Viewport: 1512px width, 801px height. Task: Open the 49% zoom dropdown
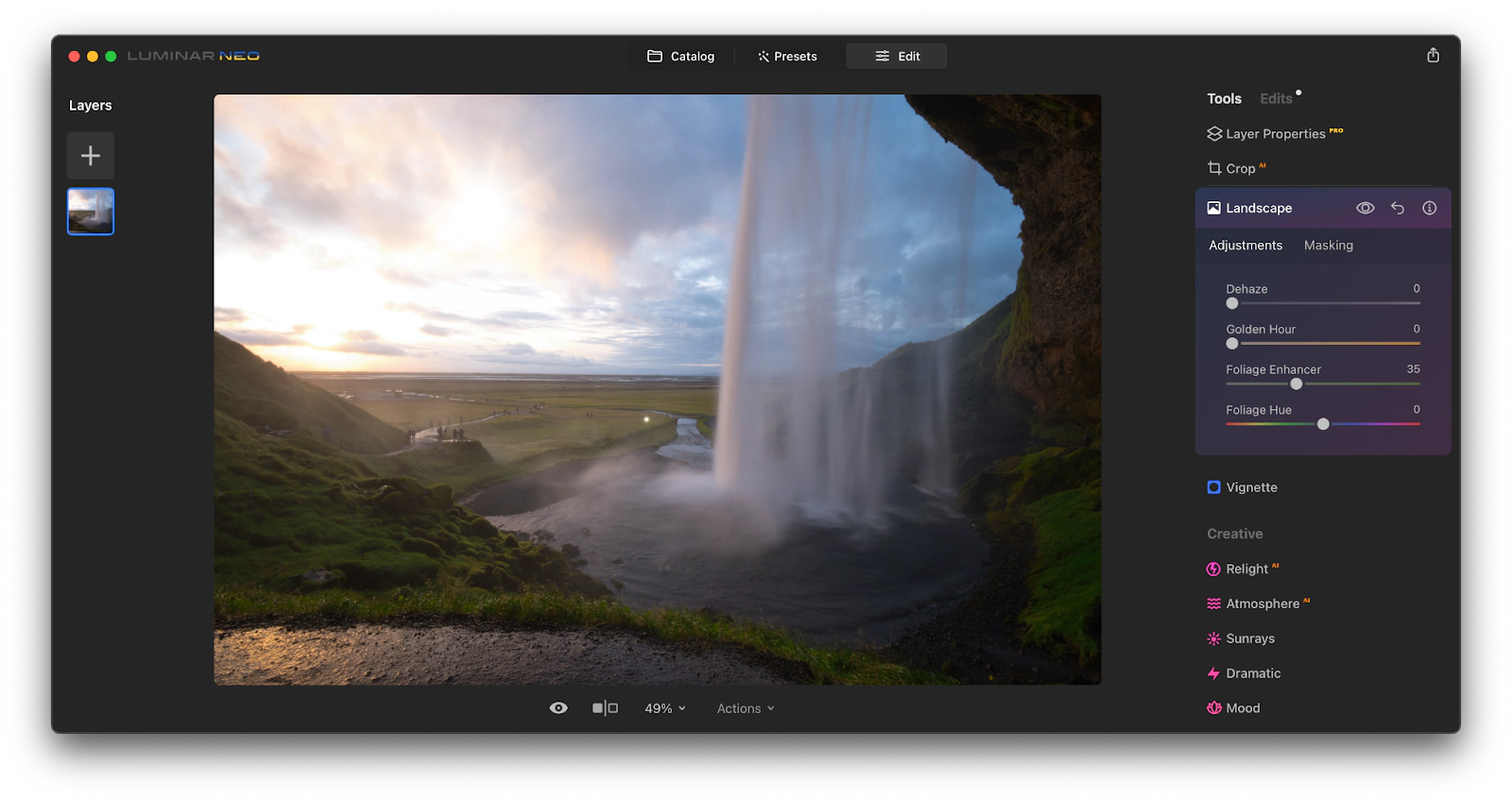[664, 708]
